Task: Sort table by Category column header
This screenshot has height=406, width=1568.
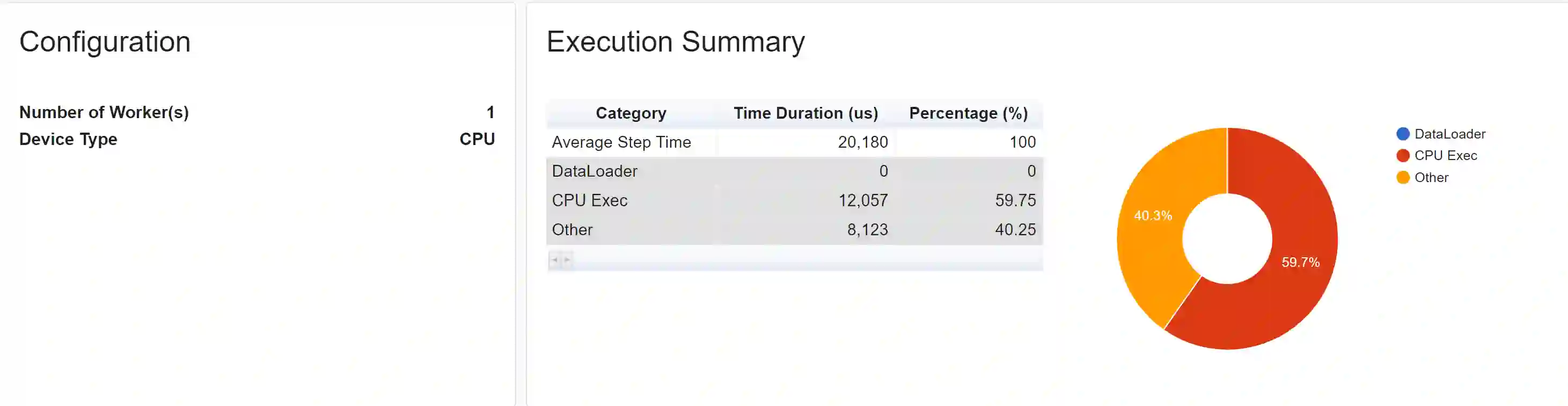Action: [x=631, y=113]
